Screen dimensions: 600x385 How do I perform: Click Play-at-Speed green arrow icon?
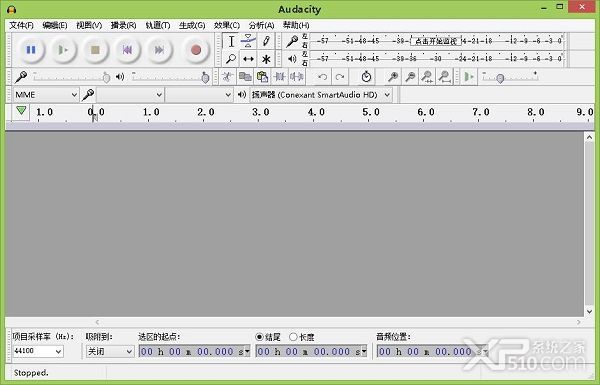[x=469, y=77]
